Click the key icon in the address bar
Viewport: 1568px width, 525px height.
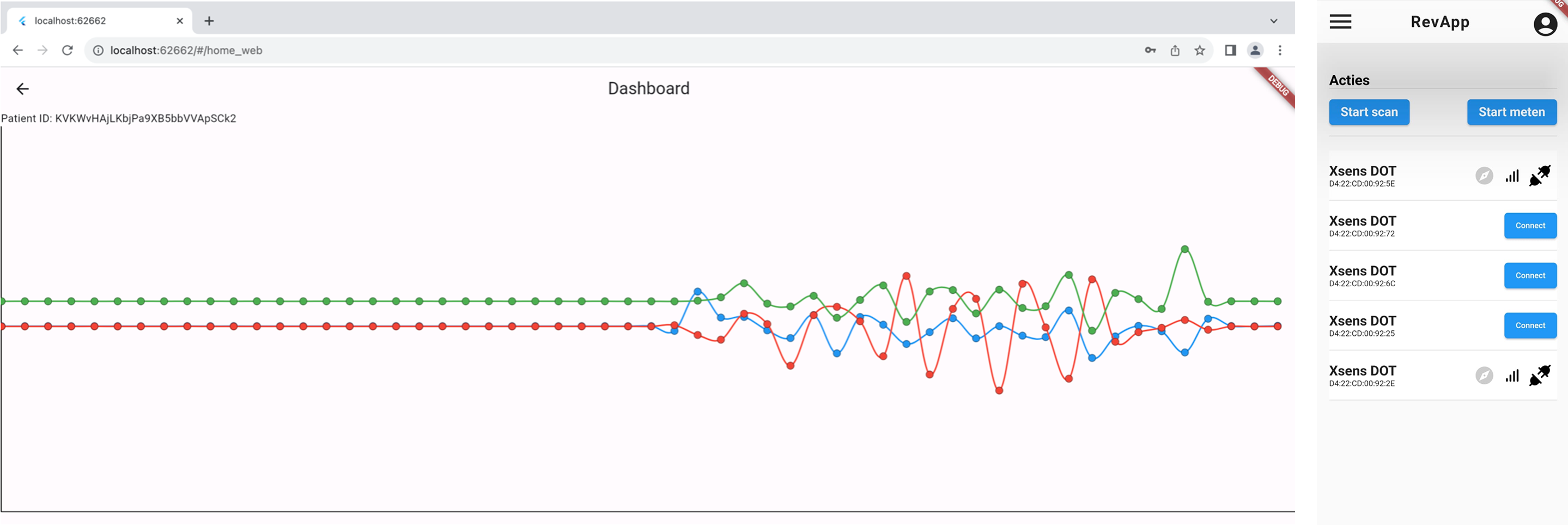point(1151,51)
